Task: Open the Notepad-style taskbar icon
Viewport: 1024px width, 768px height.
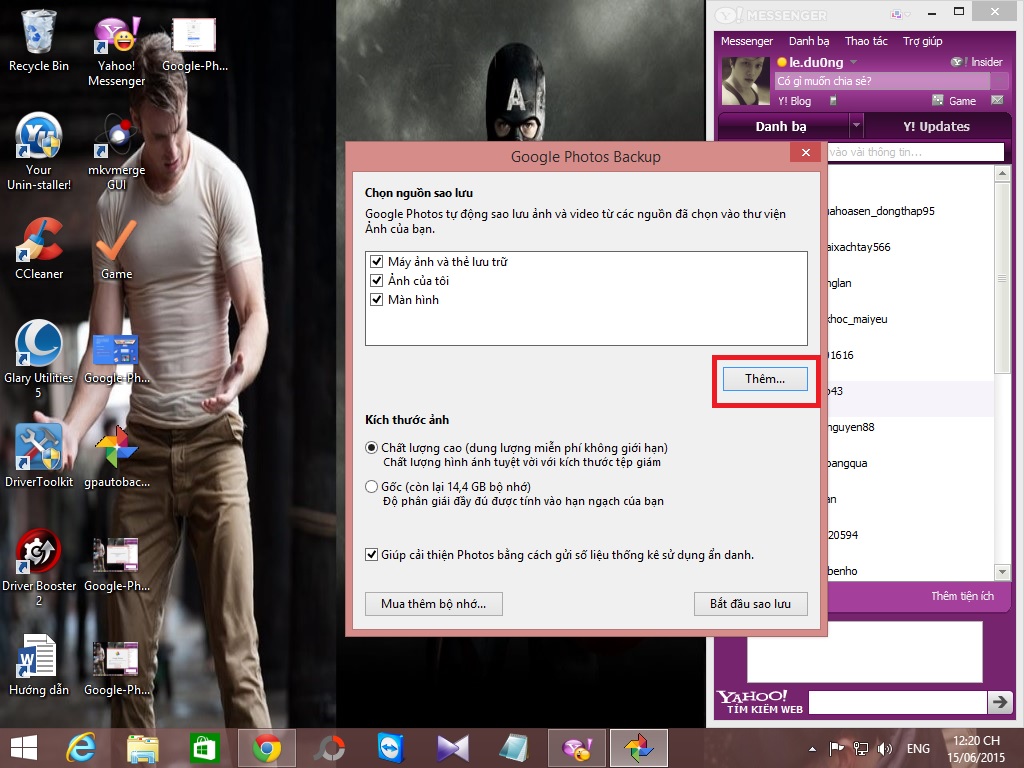Action: point(515,748)
